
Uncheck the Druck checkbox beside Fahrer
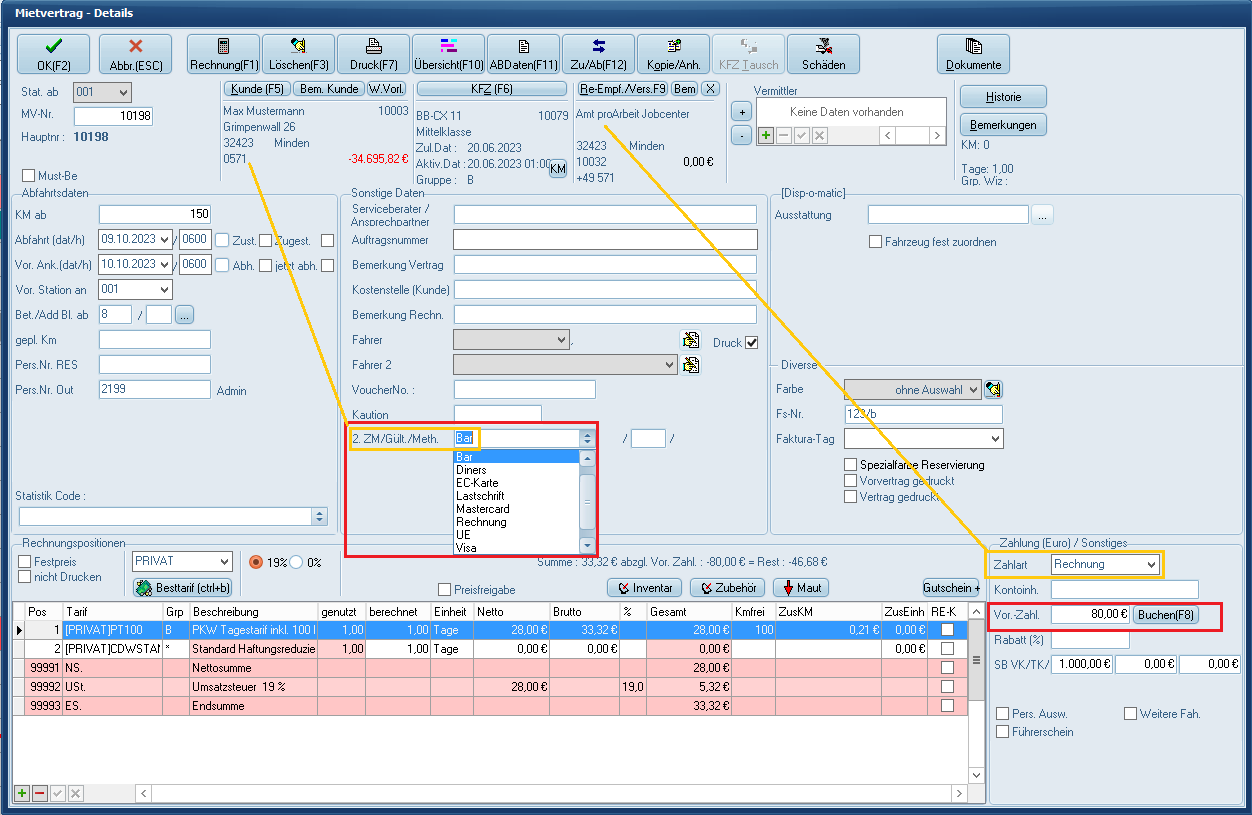point(752,342)
